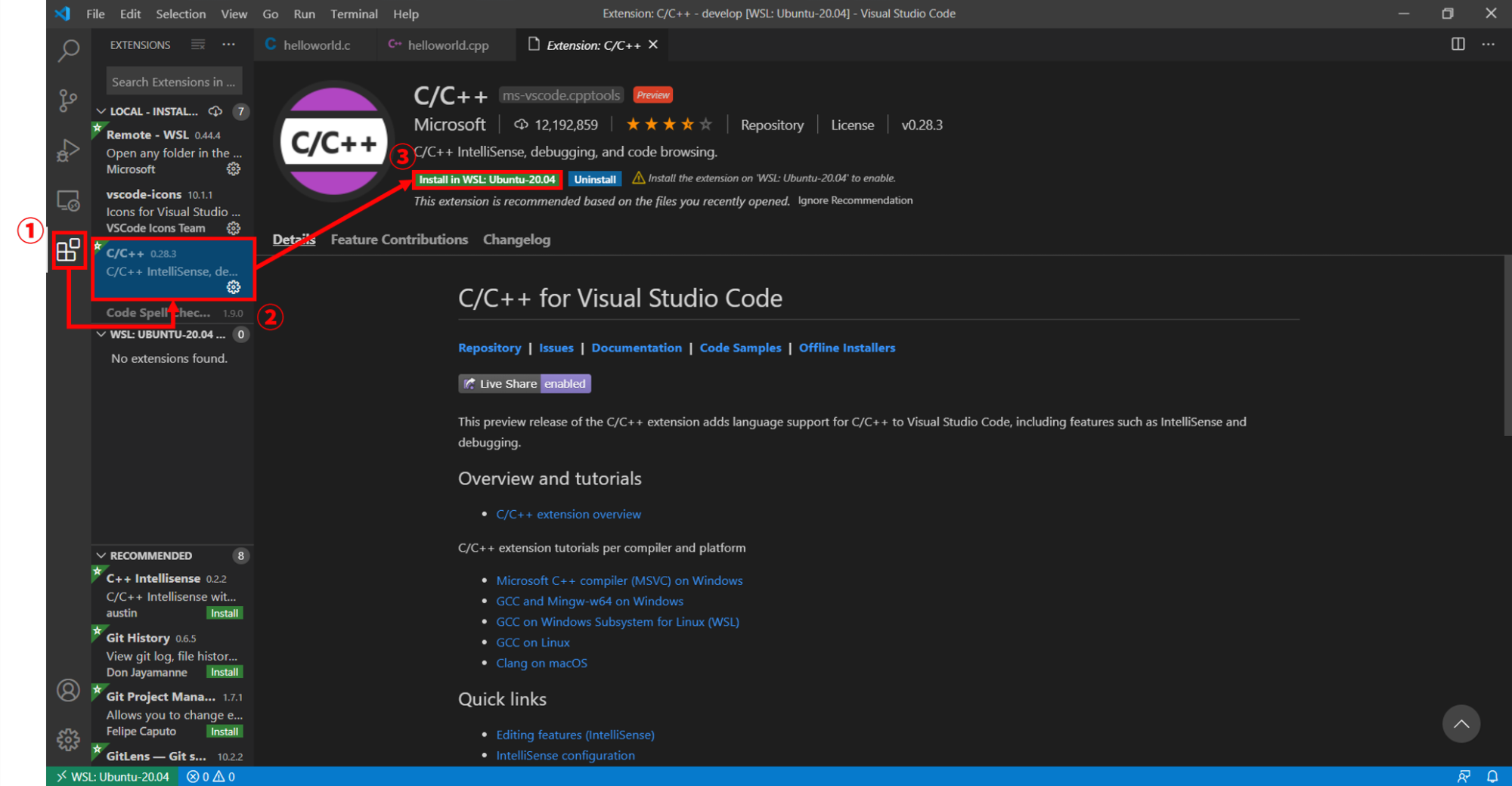Click the split editor right icon

[x=1458, y=45]
